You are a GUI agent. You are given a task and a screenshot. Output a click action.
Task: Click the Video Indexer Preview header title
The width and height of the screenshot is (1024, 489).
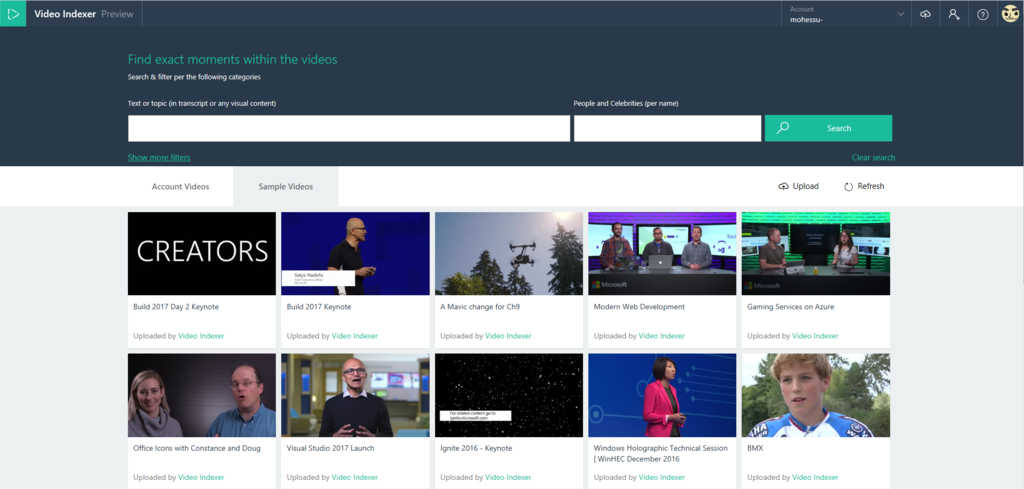pos(83,14)
